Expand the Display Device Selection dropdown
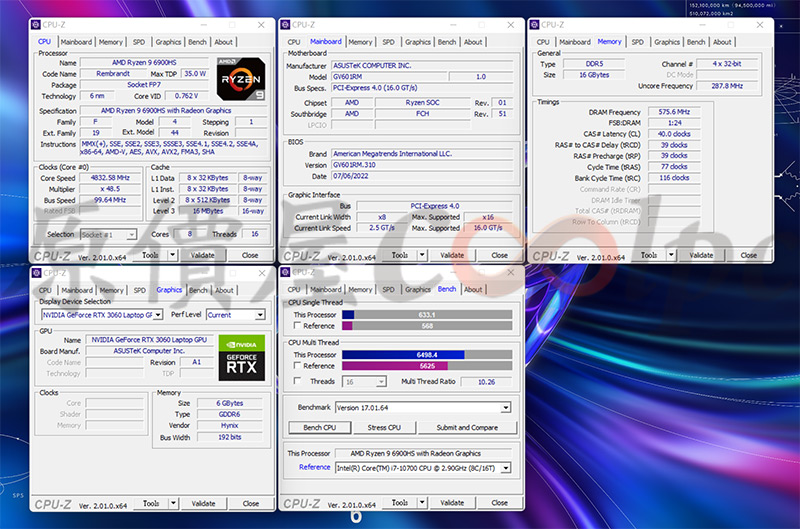Viewport: 800px width, 529px height. point(158,315)
